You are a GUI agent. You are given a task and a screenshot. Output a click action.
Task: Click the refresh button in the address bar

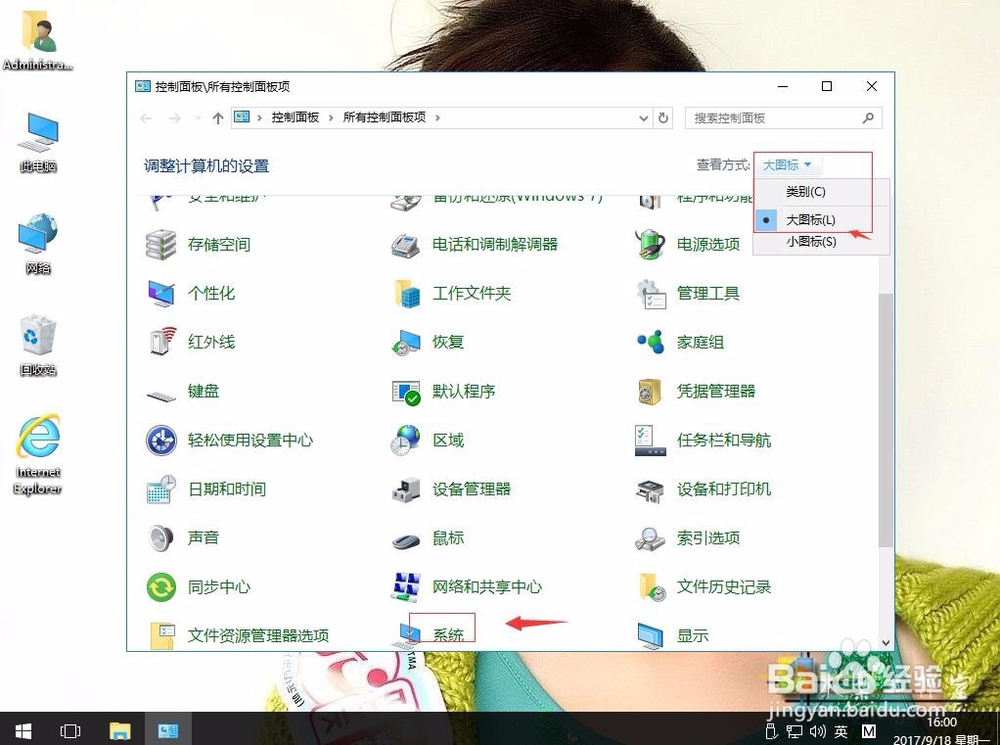coord(663,117)
